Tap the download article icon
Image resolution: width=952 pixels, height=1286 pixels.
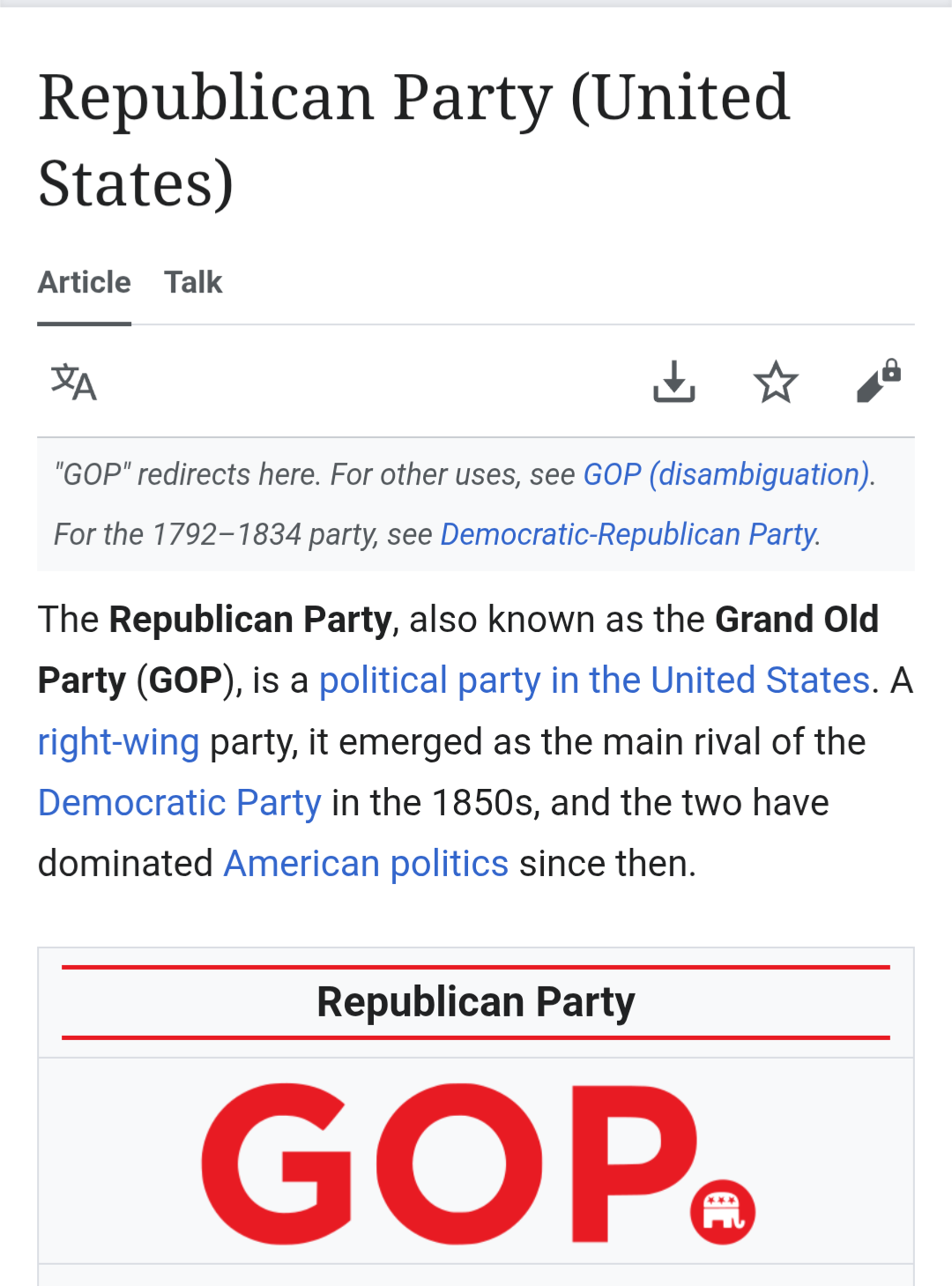[x=674, y=382]
